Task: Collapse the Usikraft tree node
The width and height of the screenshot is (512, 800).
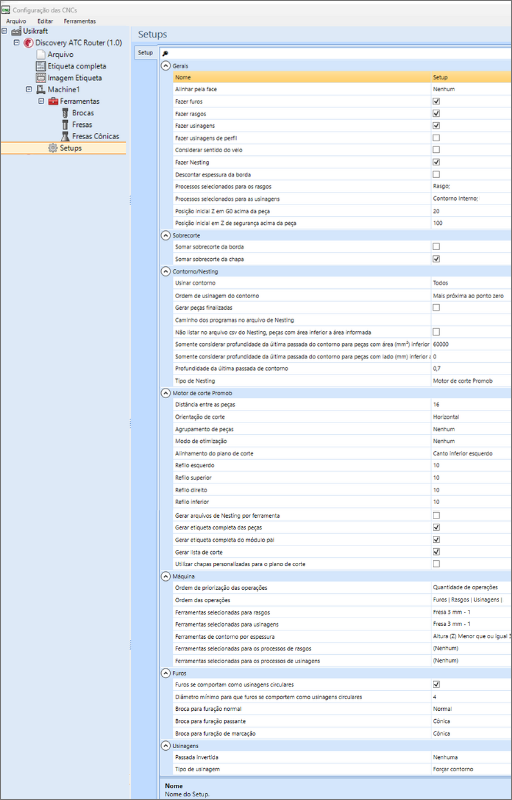Action: click(x=5, y=31)
